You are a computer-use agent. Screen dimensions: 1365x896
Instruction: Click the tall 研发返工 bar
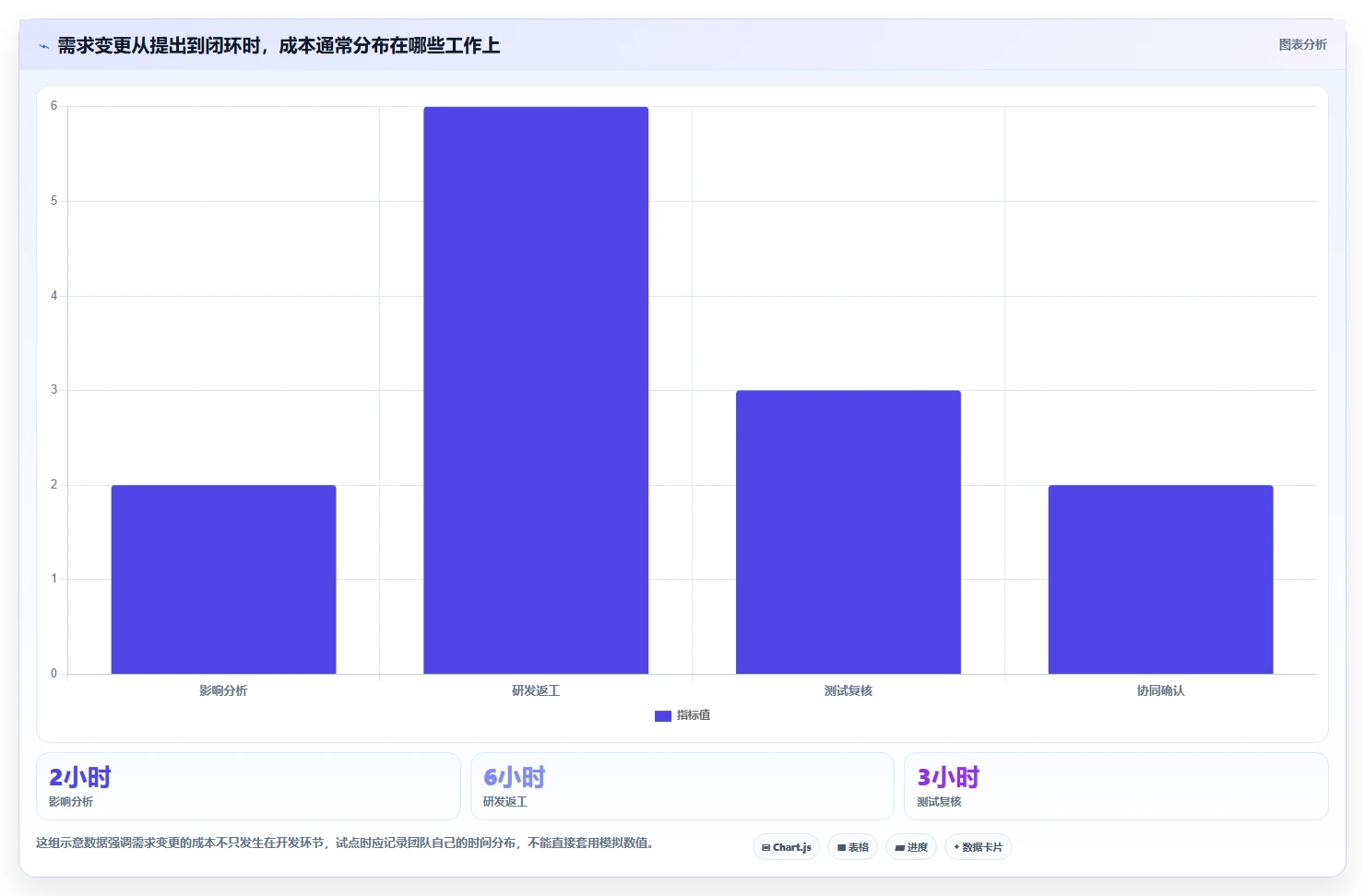536,390
